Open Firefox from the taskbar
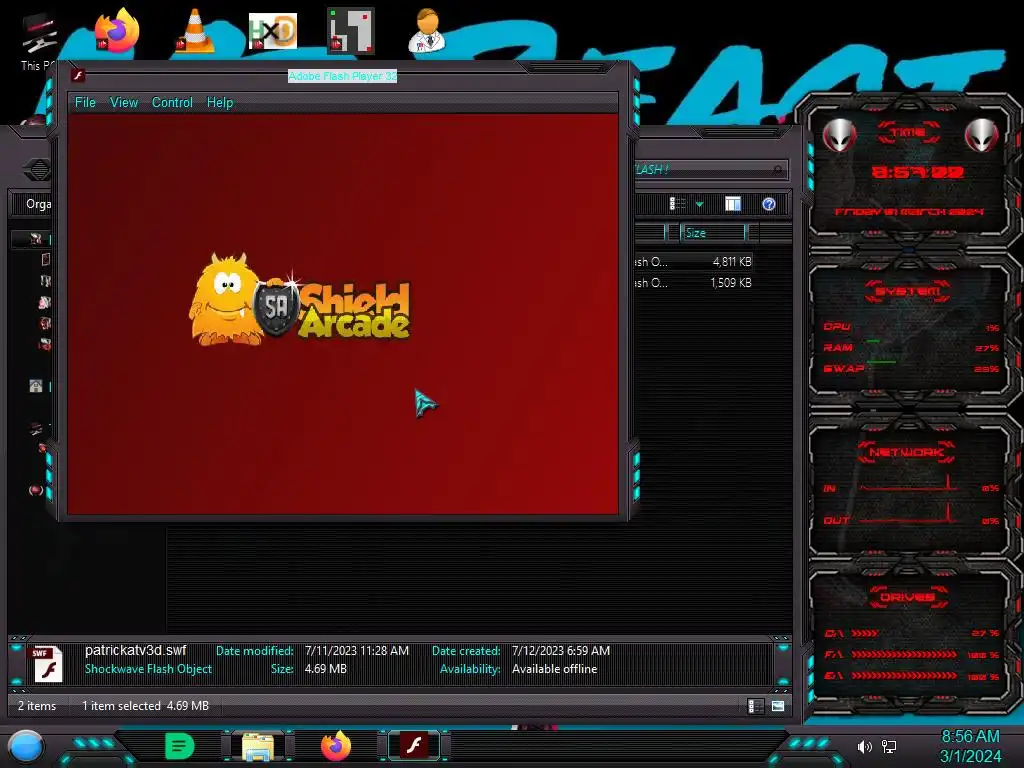Screen dimensions: 1024x768 pyautogui.click(x=336, y=746)
